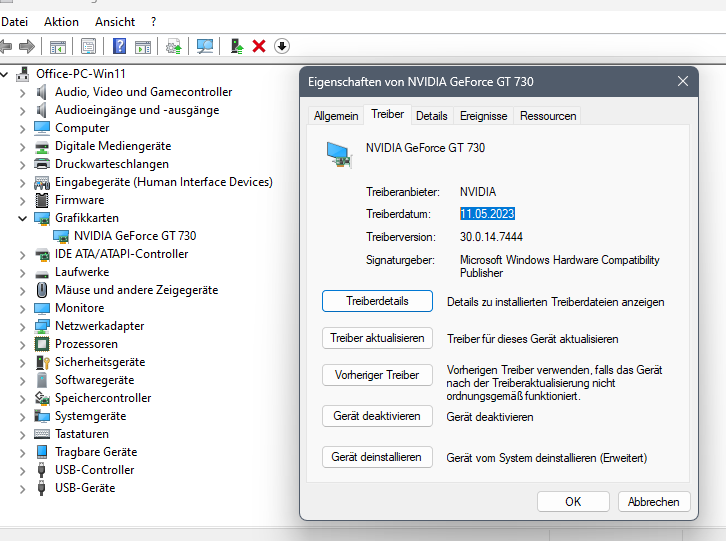Expand the Computer category
Viewport: 726px width, 541px height.
click(x=22, y=129)
